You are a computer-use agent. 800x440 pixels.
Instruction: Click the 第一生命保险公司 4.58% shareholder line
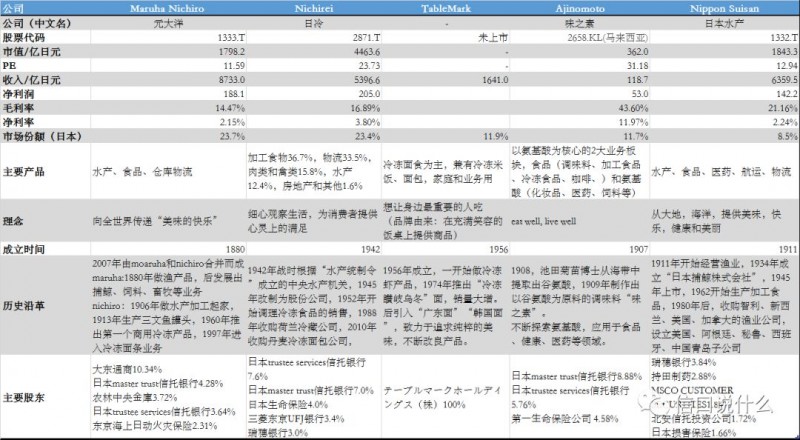pyautogui.click(x=565, y=419)
